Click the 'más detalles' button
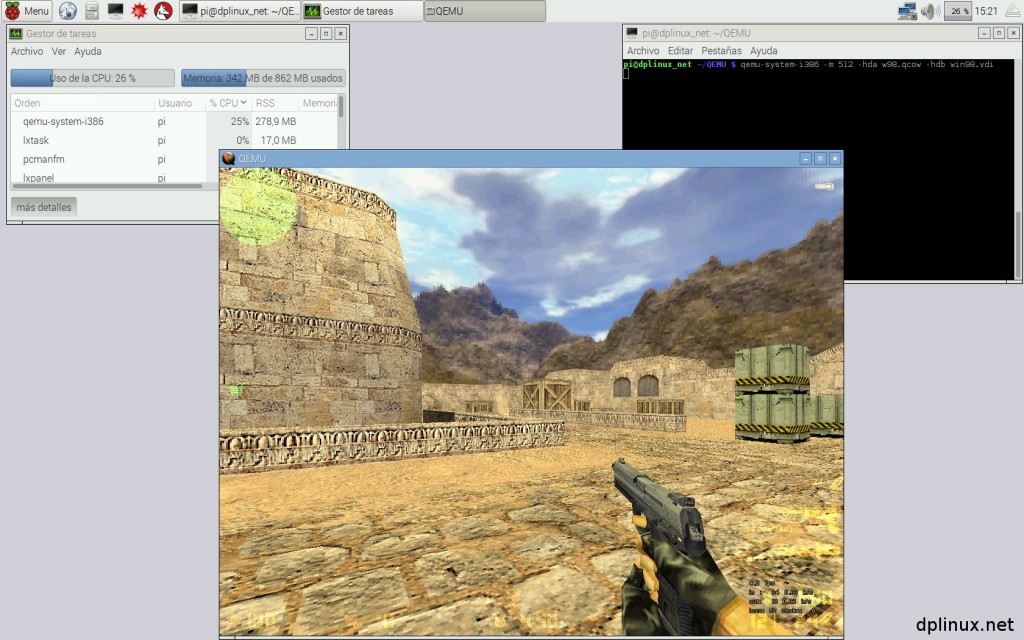This screenshot has height=640, width=1024. [43, 206]
